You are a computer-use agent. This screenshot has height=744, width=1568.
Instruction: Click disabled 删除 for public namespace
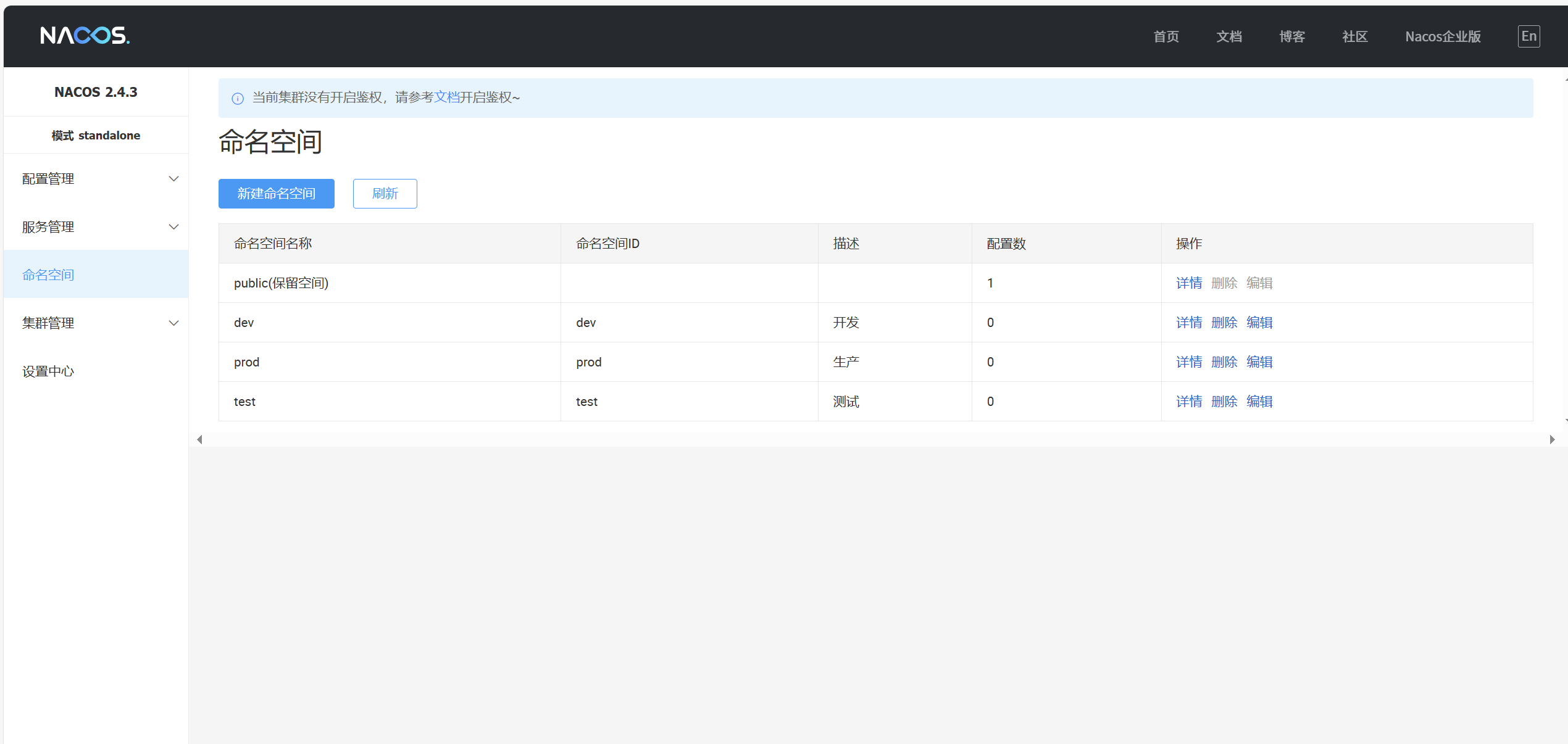(x=1224, y=283)
